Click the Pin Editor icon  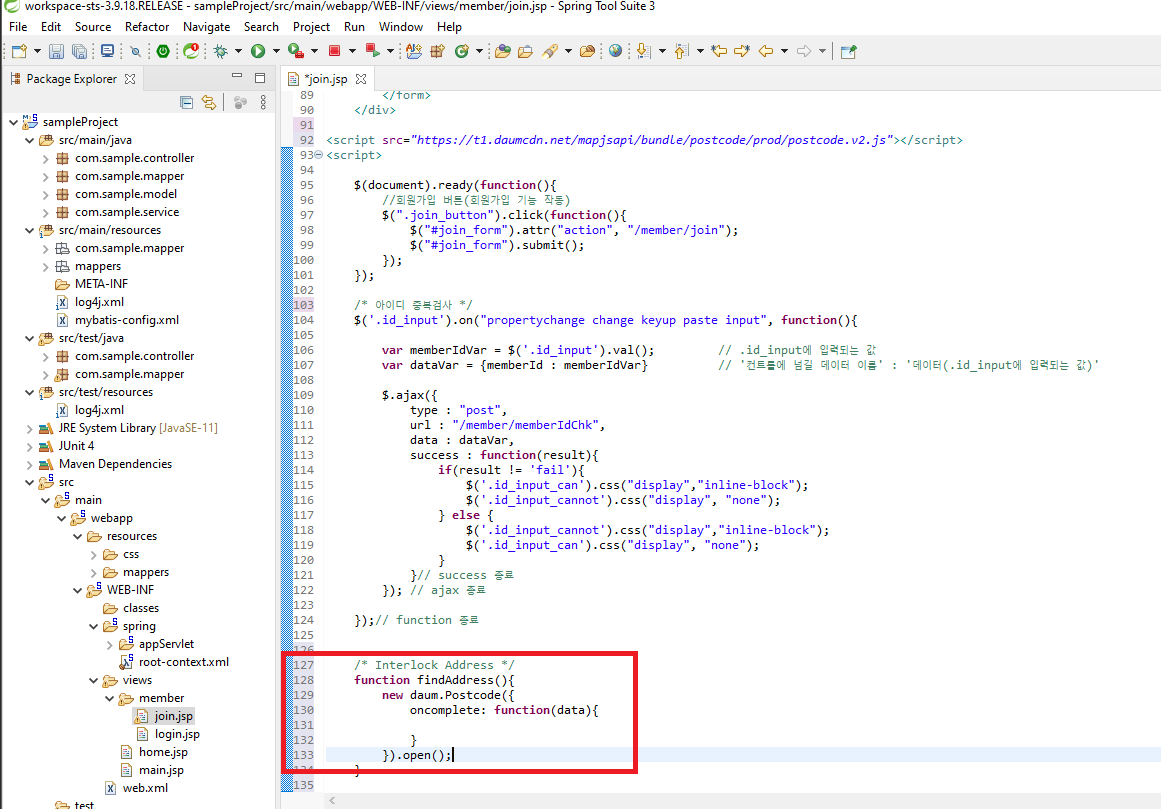849,51
